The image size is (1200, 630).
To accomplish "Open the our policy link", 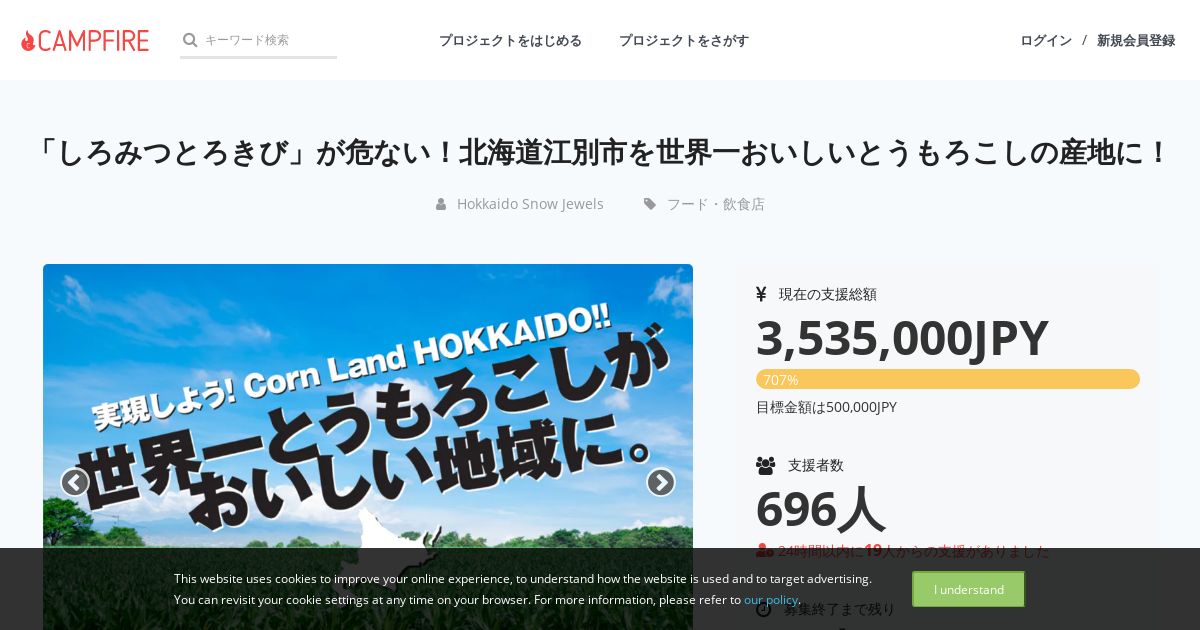I will pos(770,600).
